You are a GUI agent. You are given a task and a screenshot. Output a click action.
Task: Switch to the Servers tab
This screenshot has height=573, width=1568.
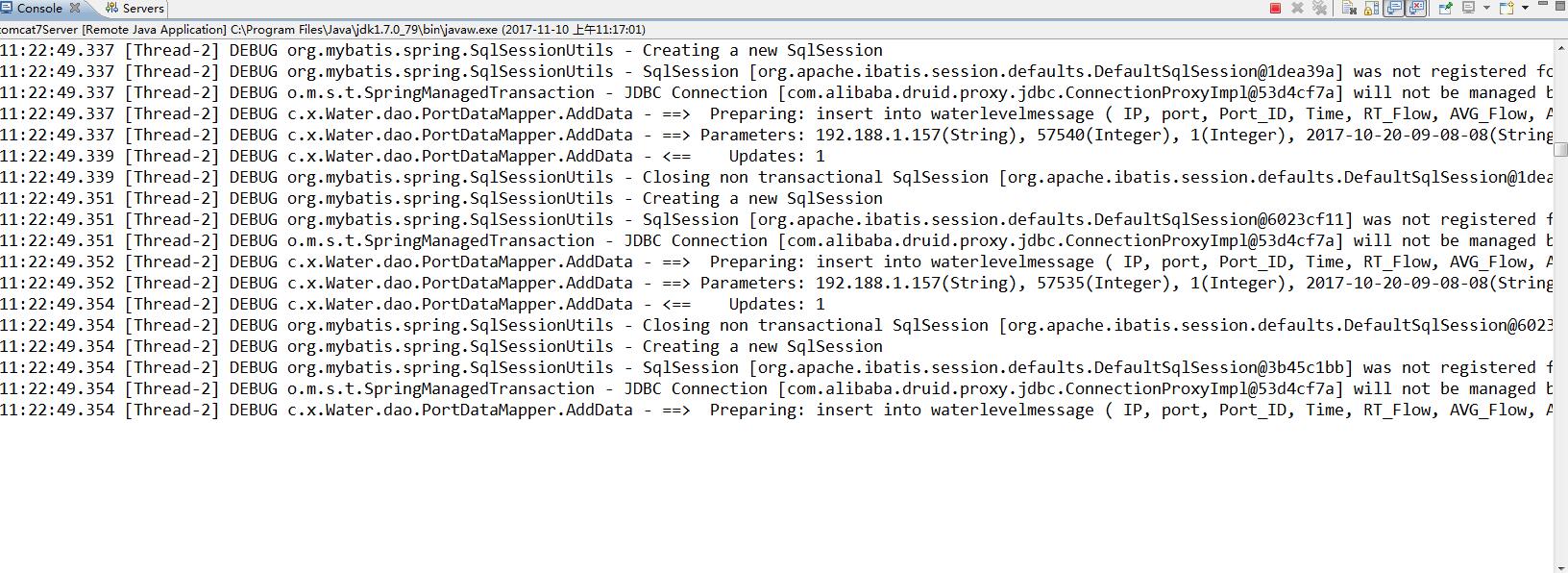click(134, 8)
